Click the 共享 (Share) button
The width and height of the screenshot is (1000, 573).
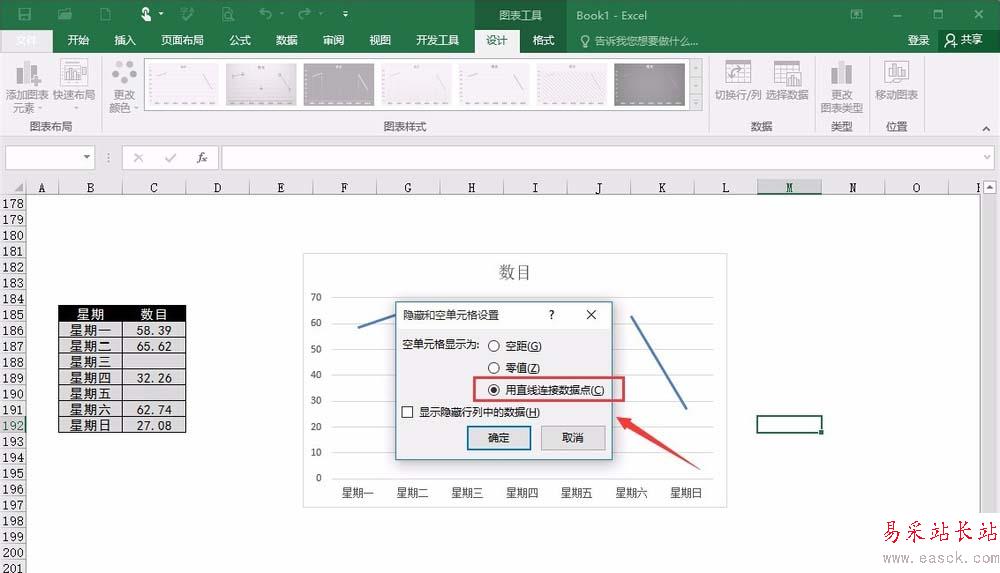964,40
